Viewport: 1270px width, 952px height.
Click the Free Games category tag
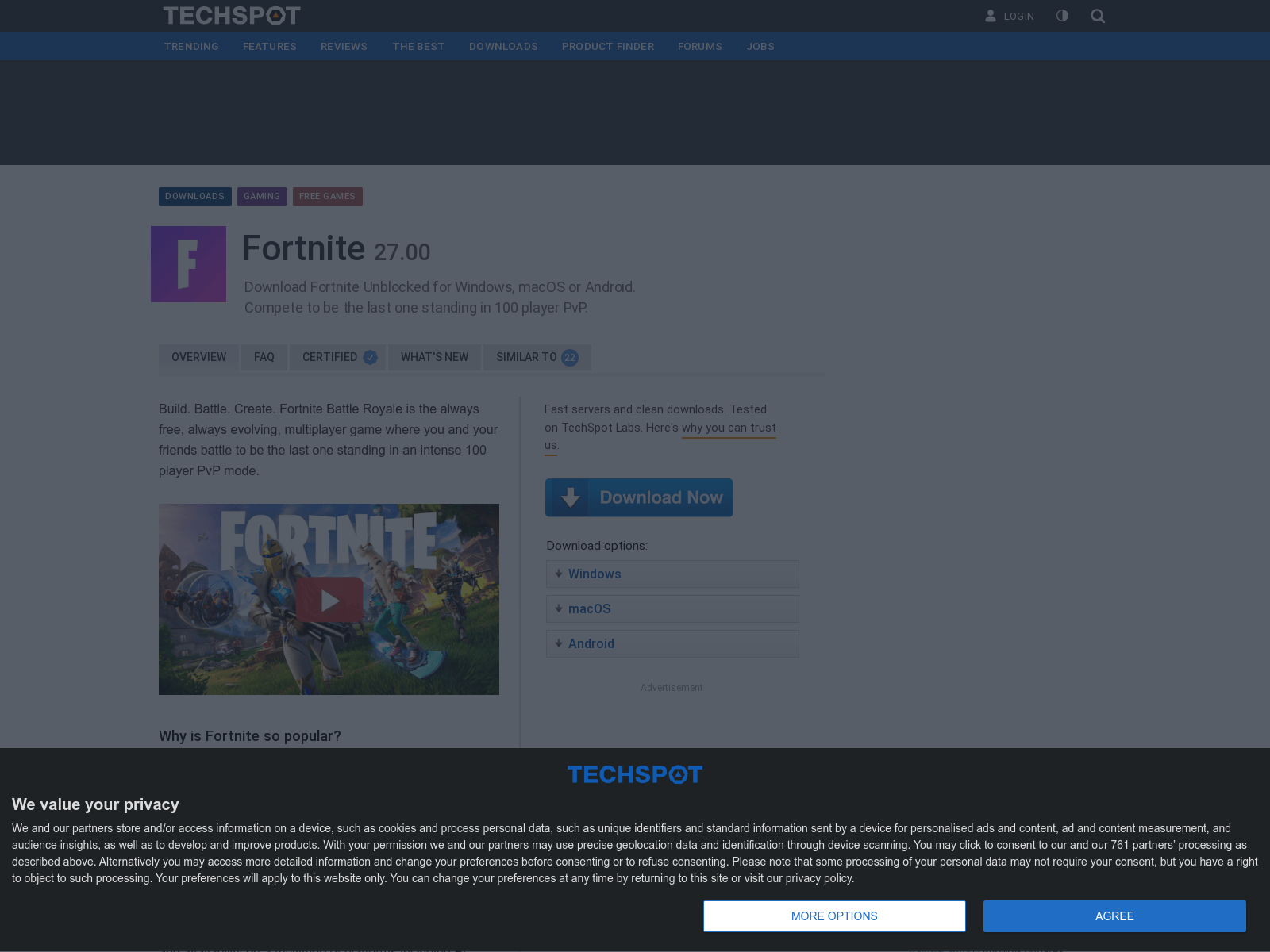click(328, 197)
